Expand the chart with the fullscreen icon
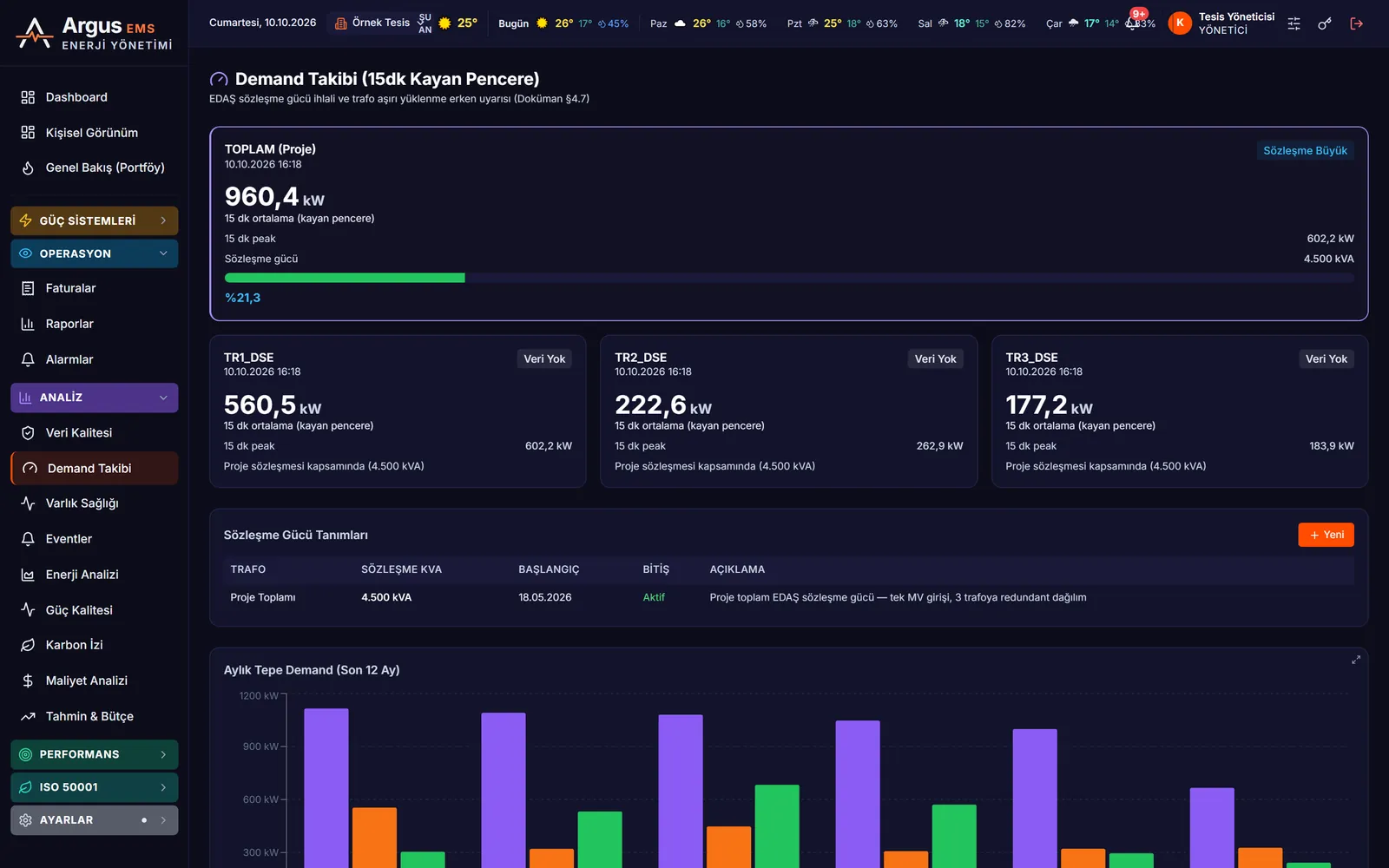Image resolution: width=1389 pixels, height=868 pixels. (x=1356, y=660)
